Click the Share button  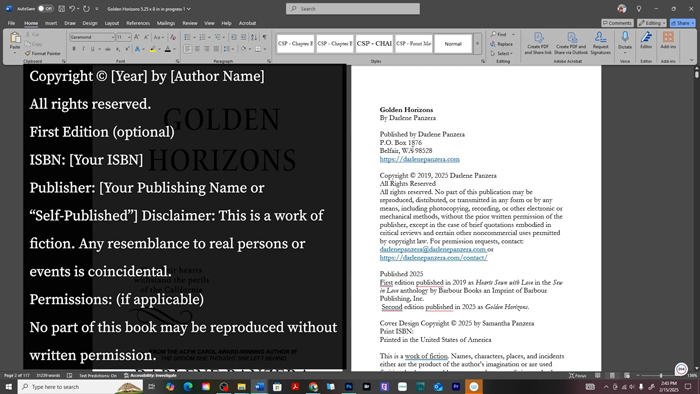click(x=683, y=23)
